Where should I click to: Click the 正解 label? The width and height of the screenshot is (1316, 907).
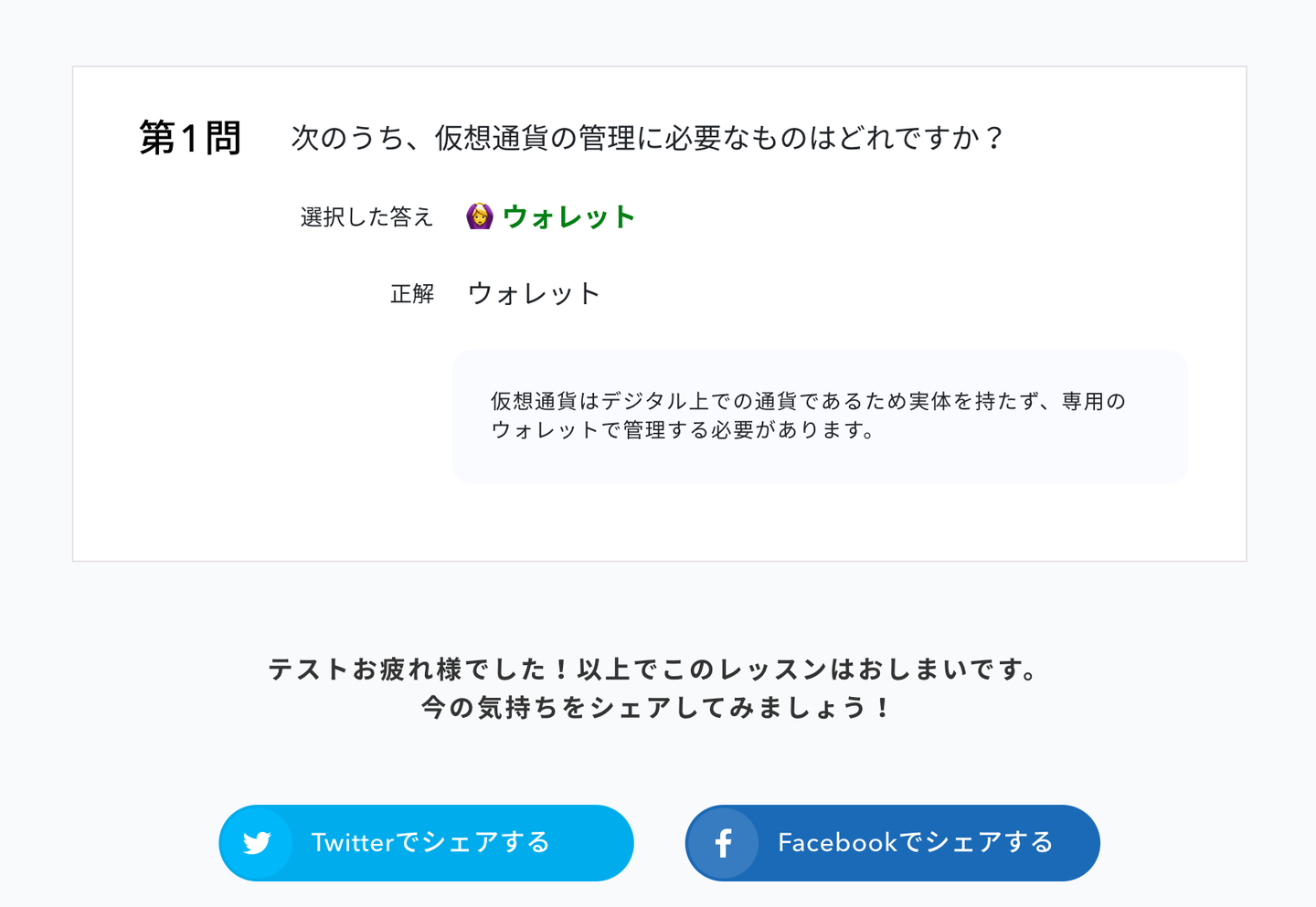point(412,294)
